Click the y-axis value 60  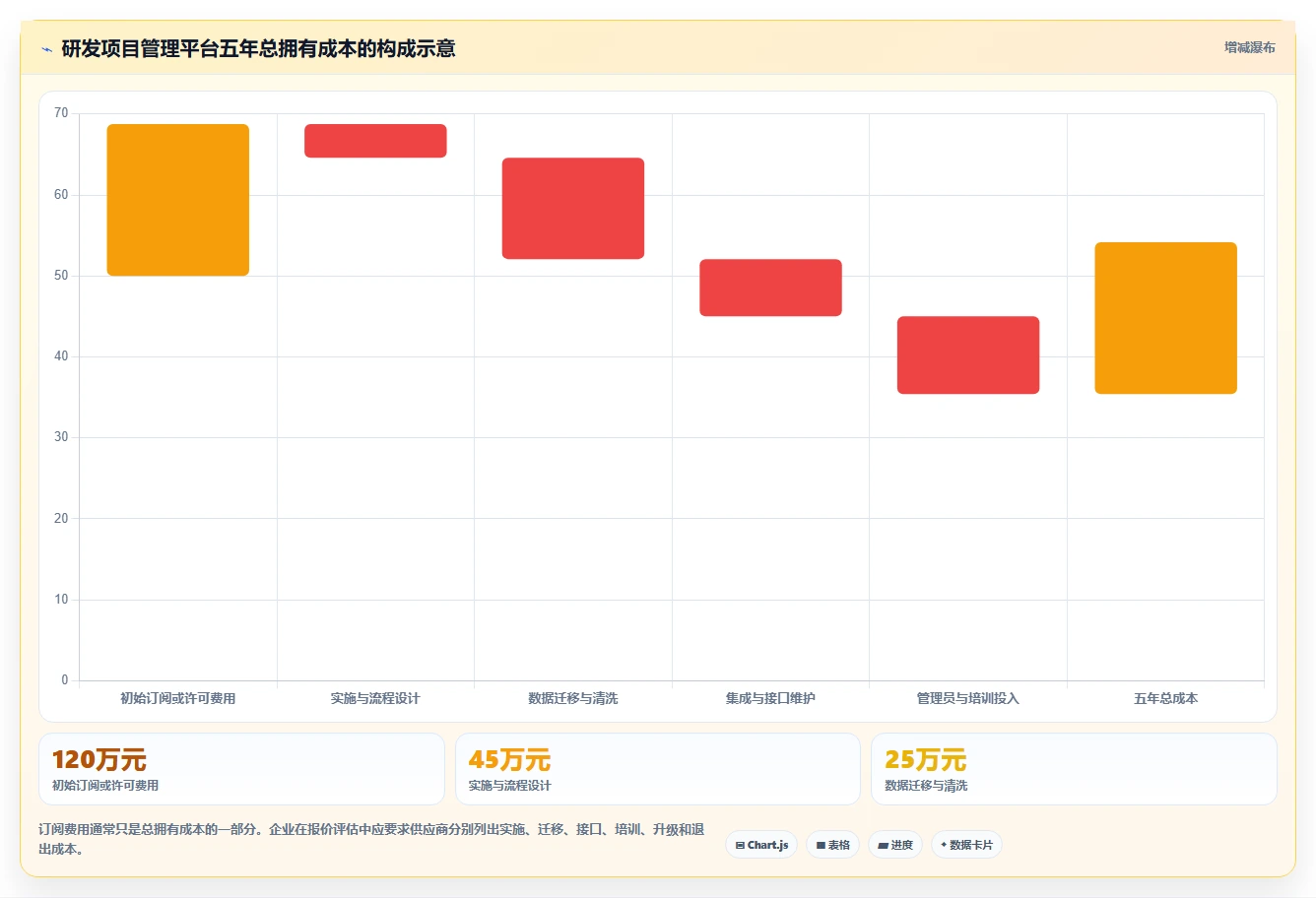[x=61, y=195]
